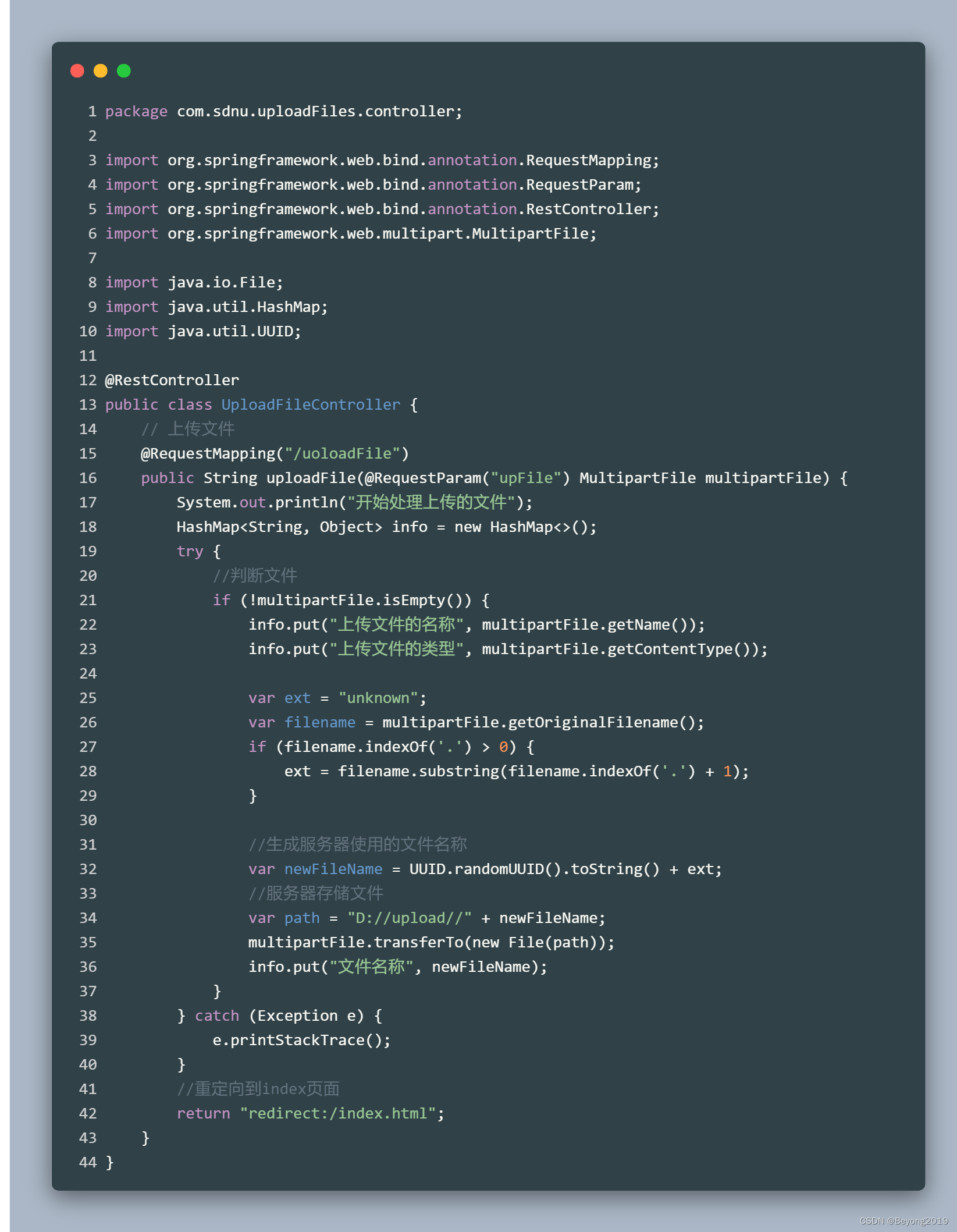Click the 'multipartFile.getName()' call
This screenshot has height=1232, width=957.
coord(589,624)
